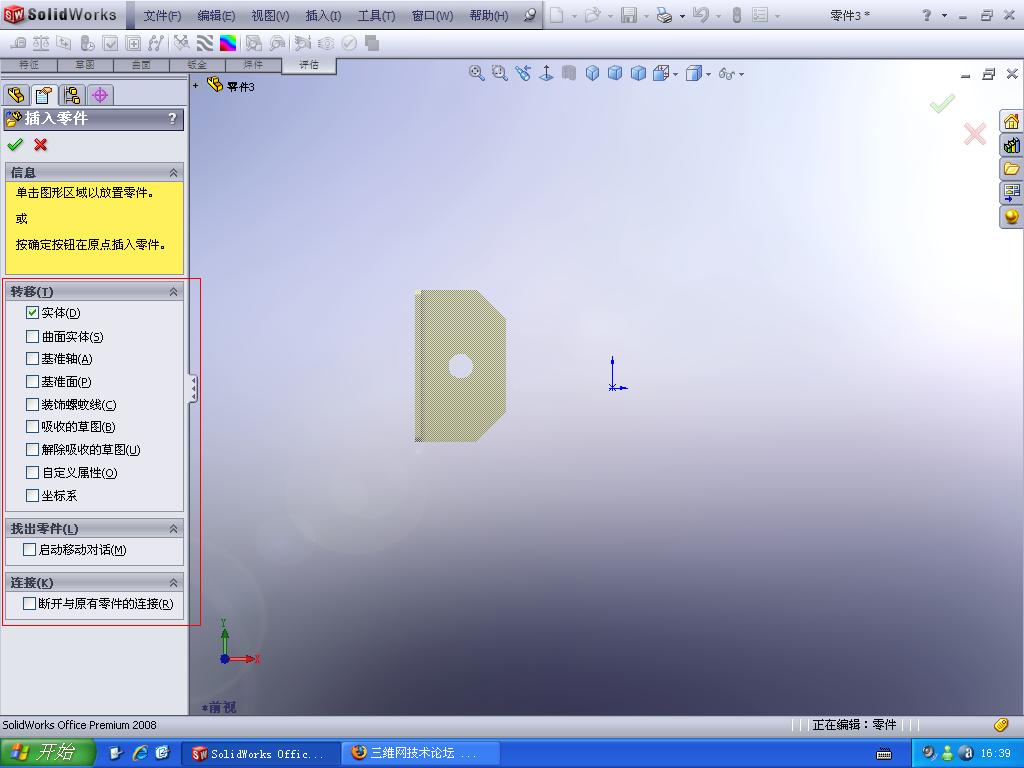The height and width of the screenshot is (768, 1024).
Task: Open the Help question mark dropdown arrow
Action: [944, 16]
